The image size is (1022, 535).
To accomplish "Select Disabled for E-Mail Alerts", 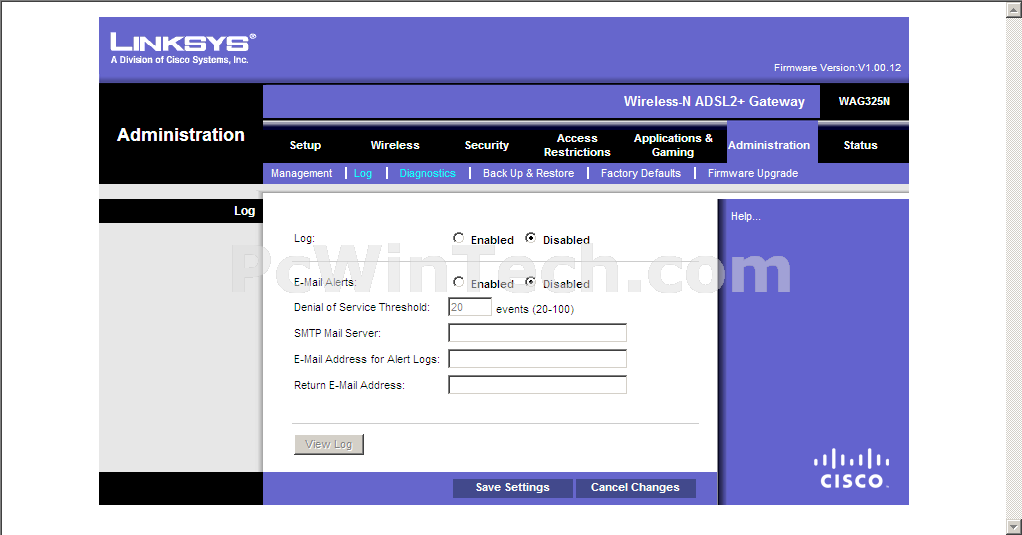I will pos(531,282).
